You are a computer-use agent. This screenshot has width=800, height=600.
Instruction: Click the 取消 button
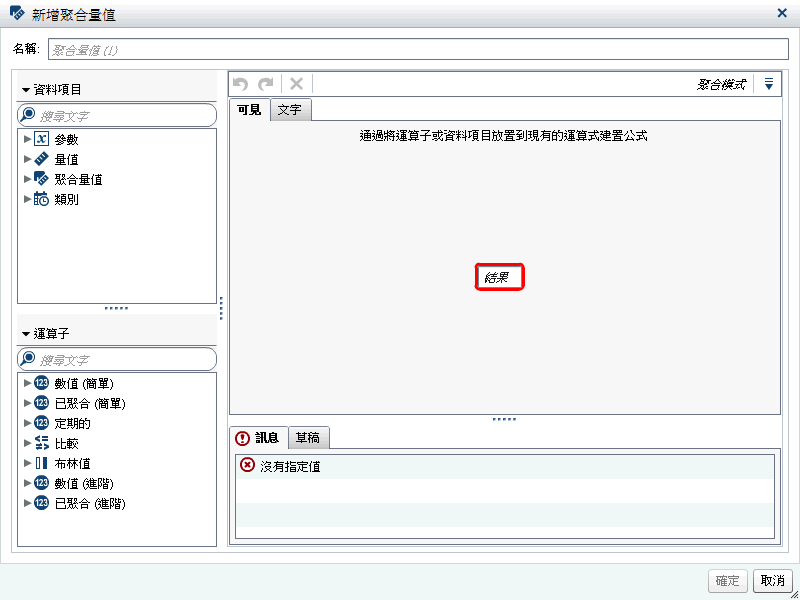772,581
